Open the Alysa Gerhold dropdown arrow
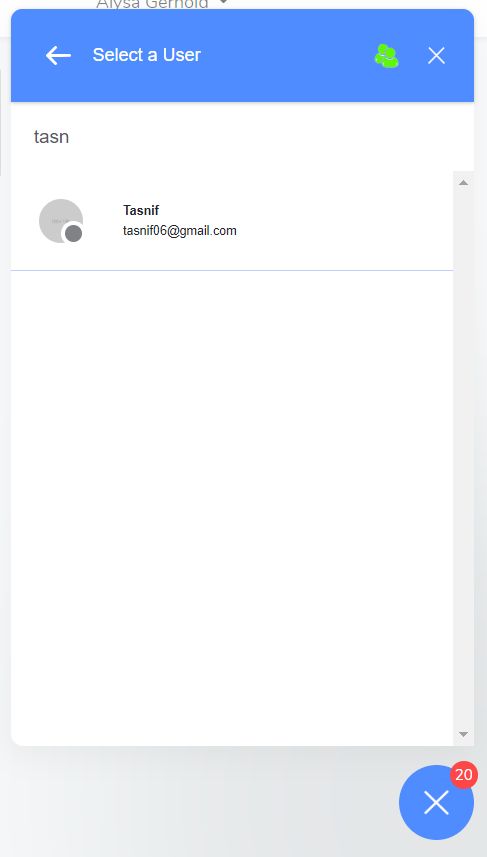The width and height of the screenshot is (487, 857). tap(223, 3)
